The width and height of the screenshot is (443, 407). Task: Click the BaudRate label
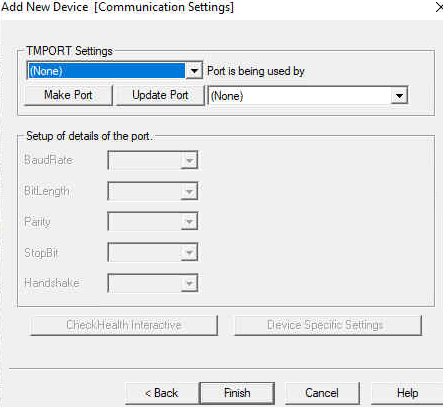coord(48,160)
